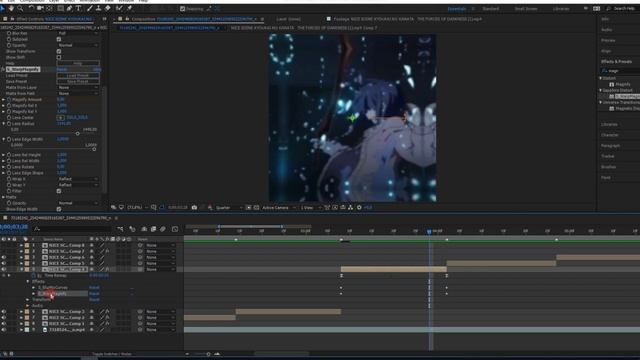
Task: Expand the Transform group in timeline
Action: tap(28, 300)
